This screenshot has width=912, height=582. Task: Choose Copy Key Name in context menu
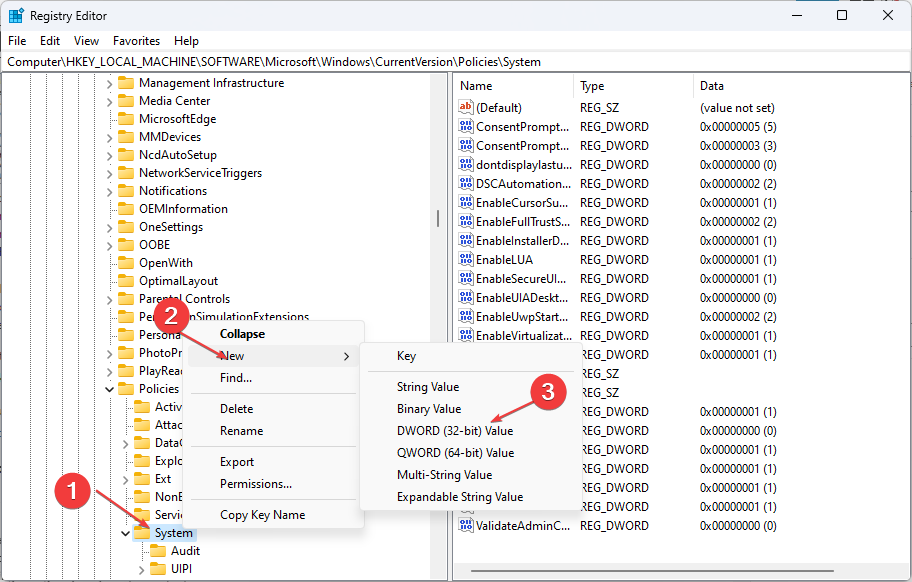coord(273,515)
